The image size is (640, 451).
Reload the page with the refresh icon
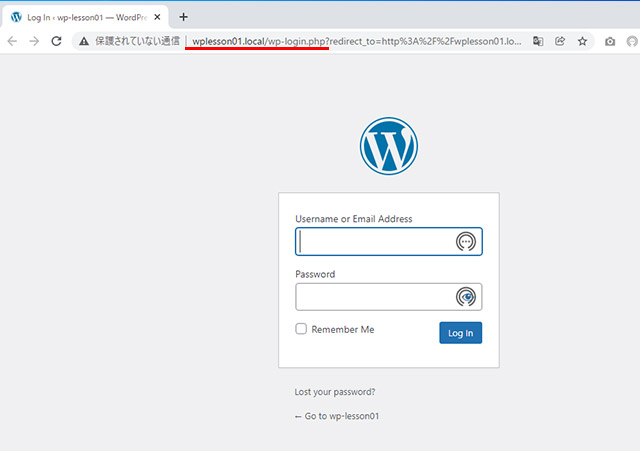[56, 41]
